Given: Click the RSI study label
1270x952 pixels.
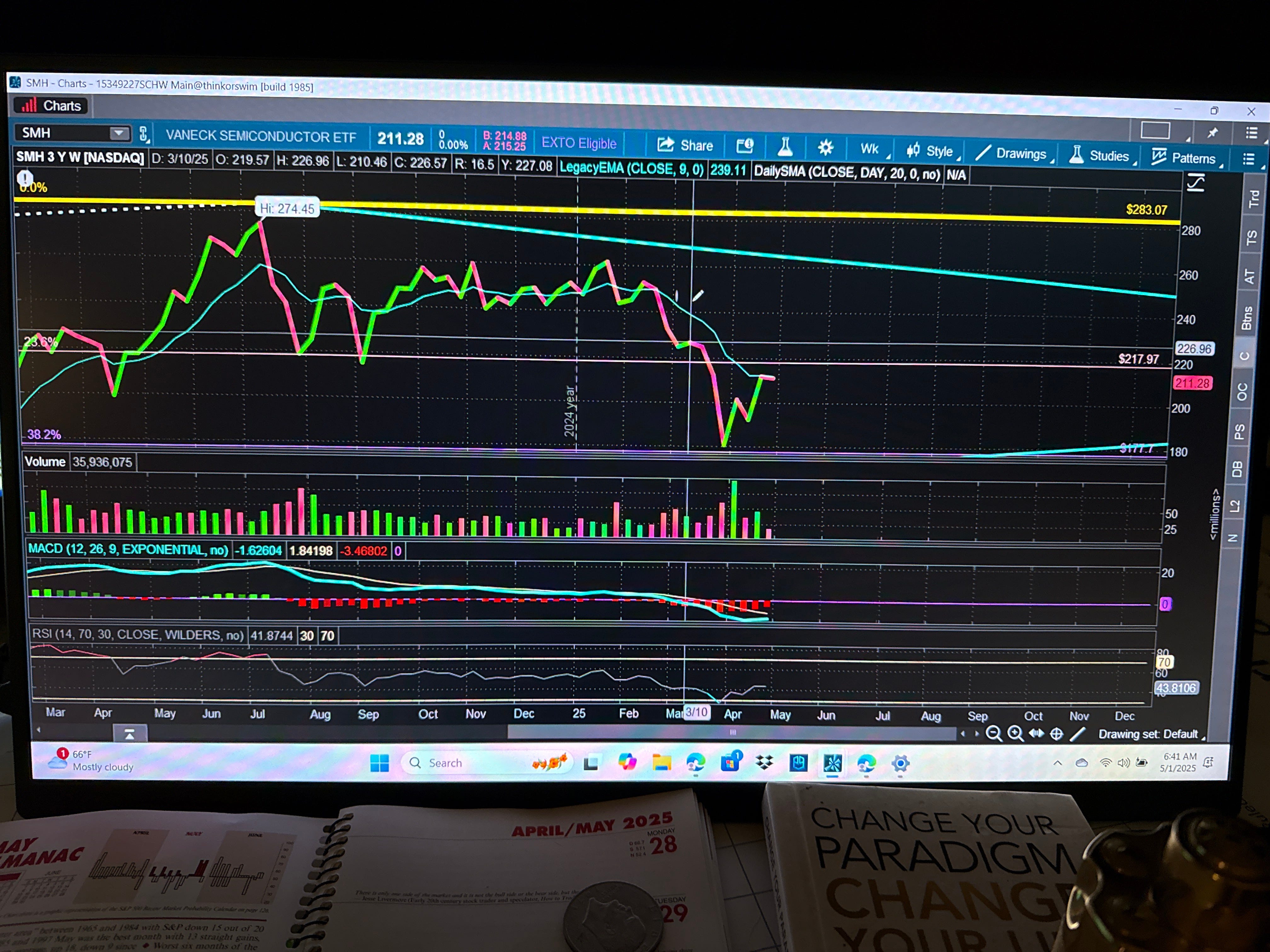Looking at the screenshot, I should 138,635.
